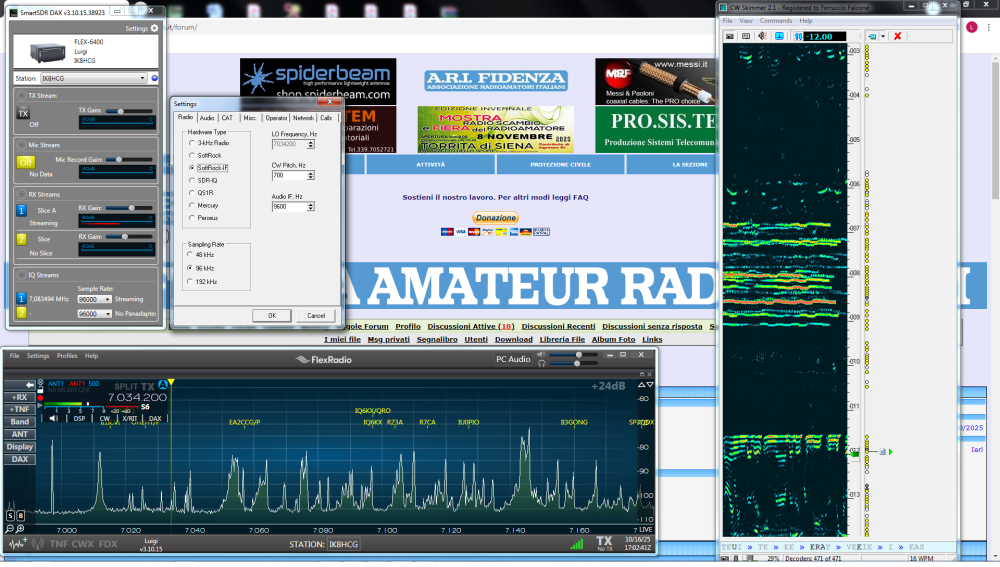Click the +TNF button in FlexRadio

tap(20, 409)
